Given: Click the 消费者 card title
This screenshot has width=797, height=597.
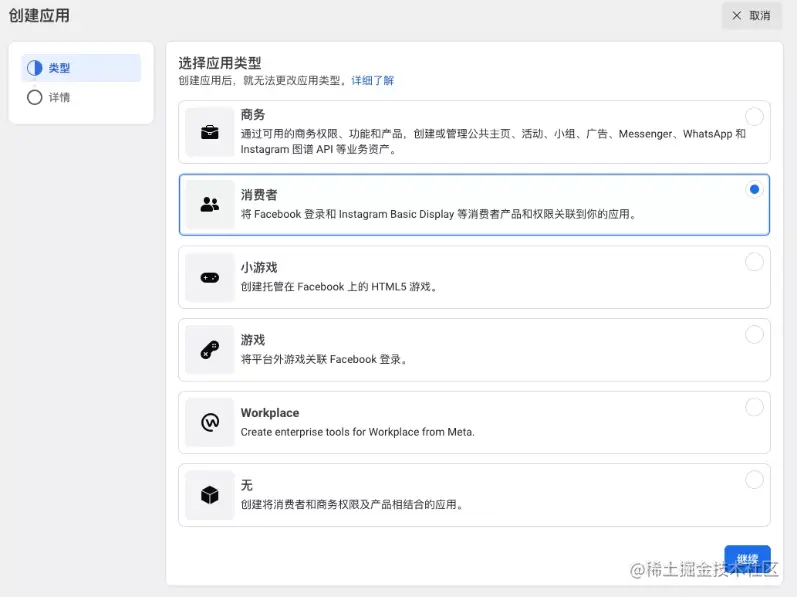Looking at the screenshot, I should coord(259,195).
